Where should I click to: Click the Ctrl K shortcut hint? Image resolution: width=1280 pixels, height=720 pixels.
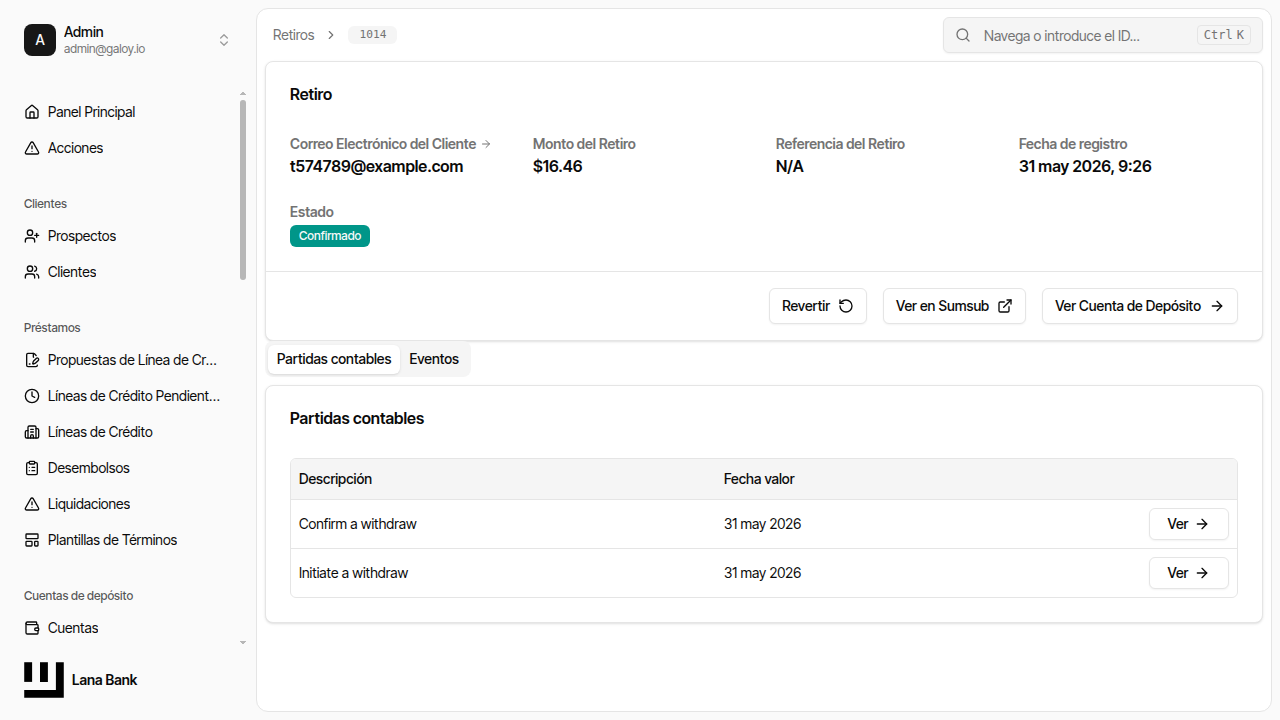point(1224,35)
